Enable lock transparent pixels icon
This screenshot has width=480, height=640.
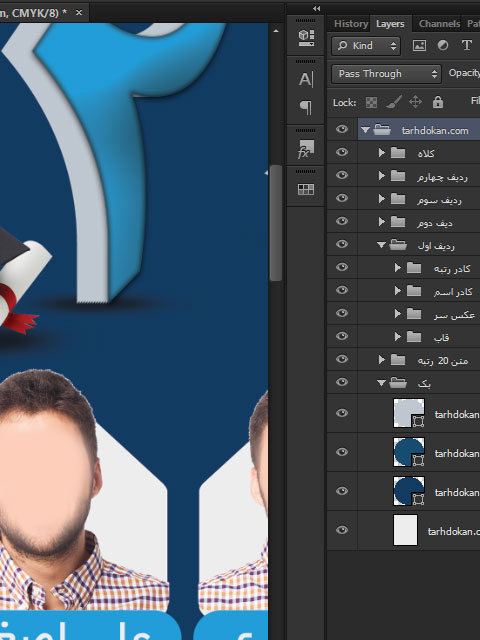tap(371, 102)
